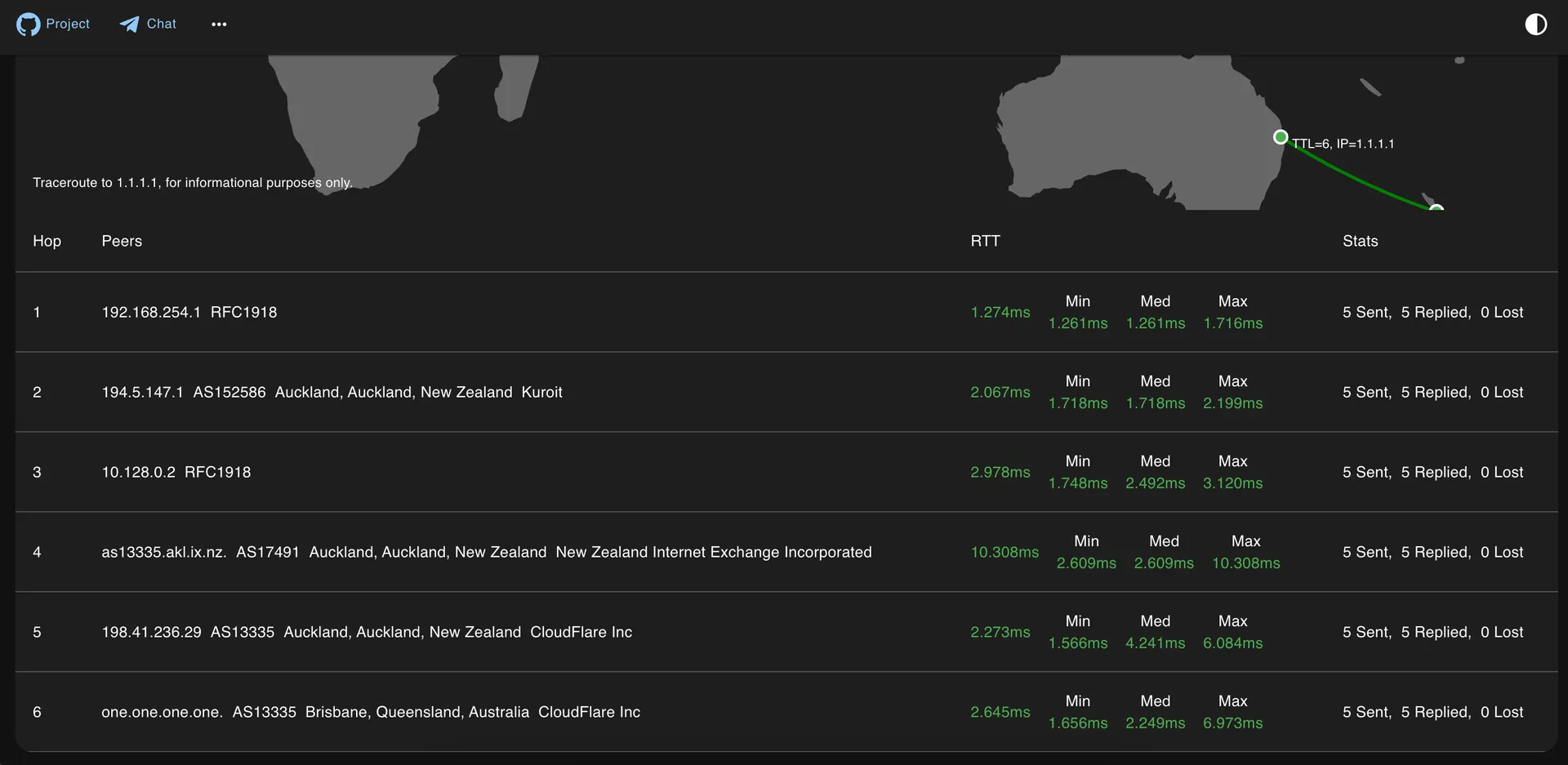Click the as13335.akl.ix.nz. hostname
The height and width of the screenshot is (765, 1568).
163,553
